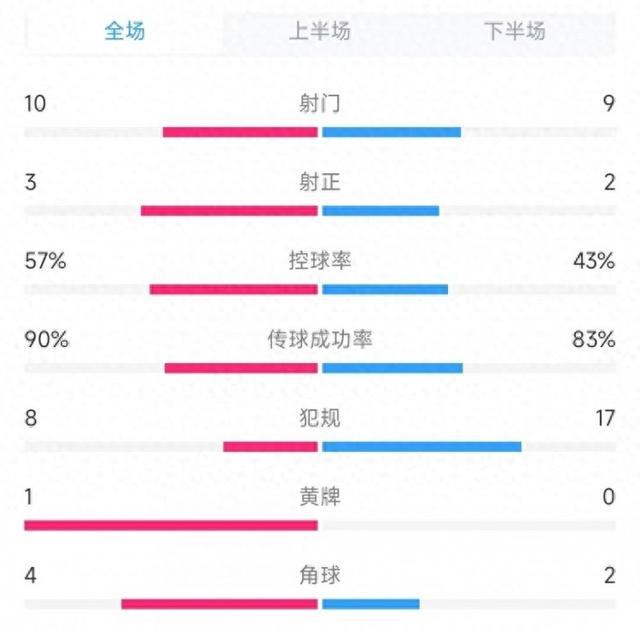Click the blue 犯规 bar
Image resolution: width=640 pixels, height=631 pixels.
422,447
